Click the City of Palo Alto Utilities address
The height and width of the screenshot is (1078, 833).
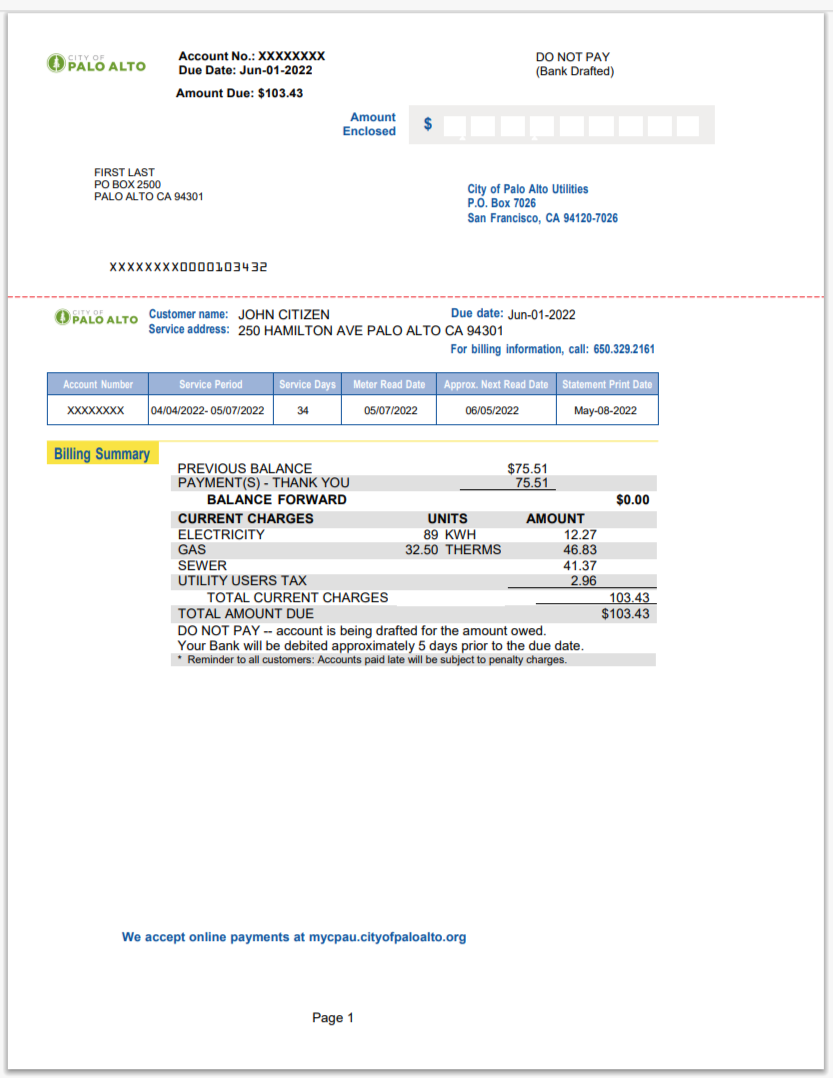[x=542, y=203]
